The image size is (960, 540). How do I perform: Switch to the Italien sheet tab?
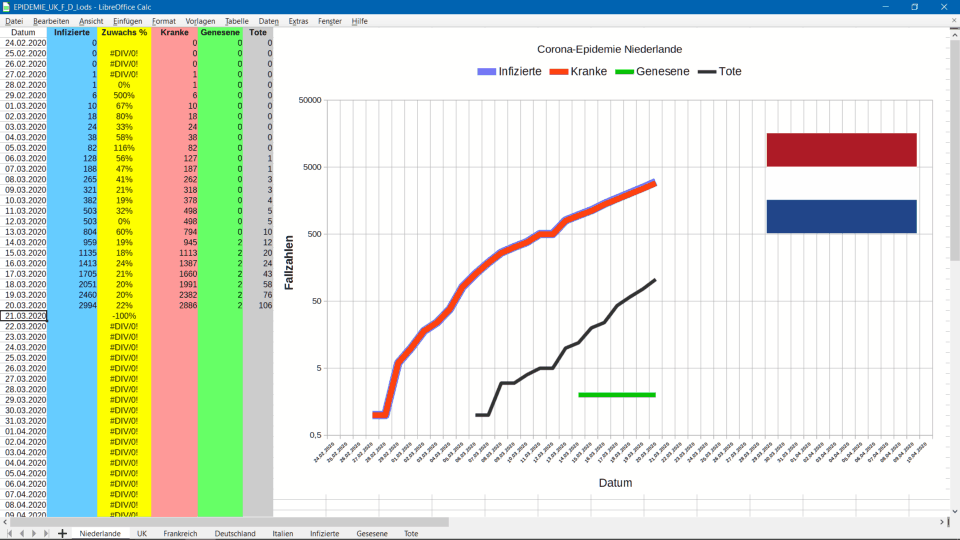click(x=283, y=534)
